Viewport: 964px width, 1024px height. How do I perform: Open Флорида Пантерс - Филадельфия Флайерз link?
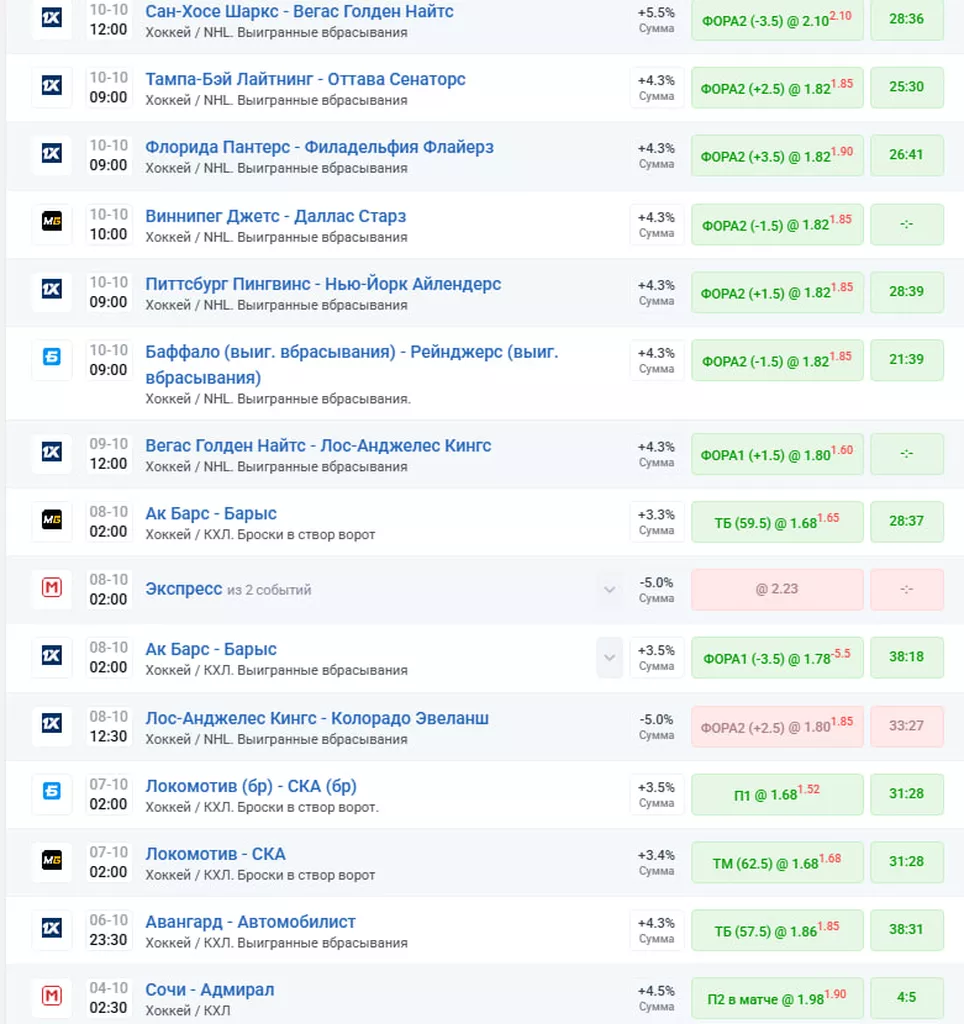[x=319, y=147]
